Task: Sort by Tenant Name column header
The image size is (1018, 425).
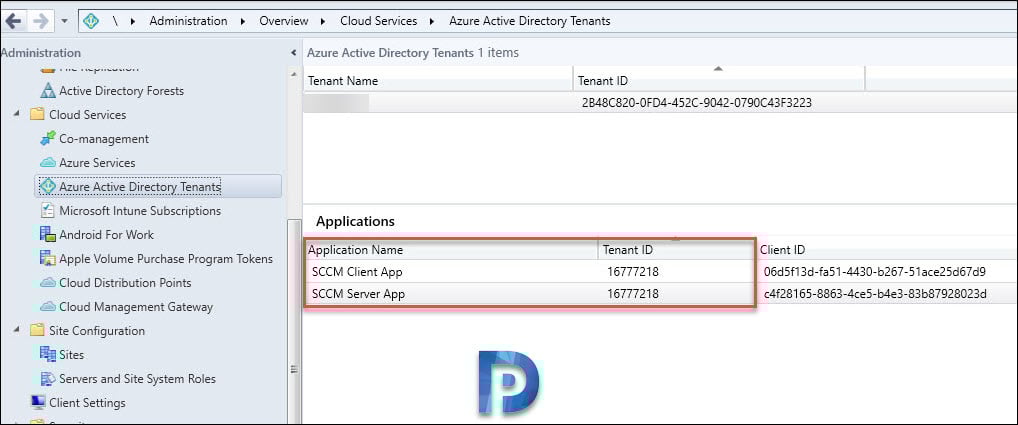Action: click(439, 81)
